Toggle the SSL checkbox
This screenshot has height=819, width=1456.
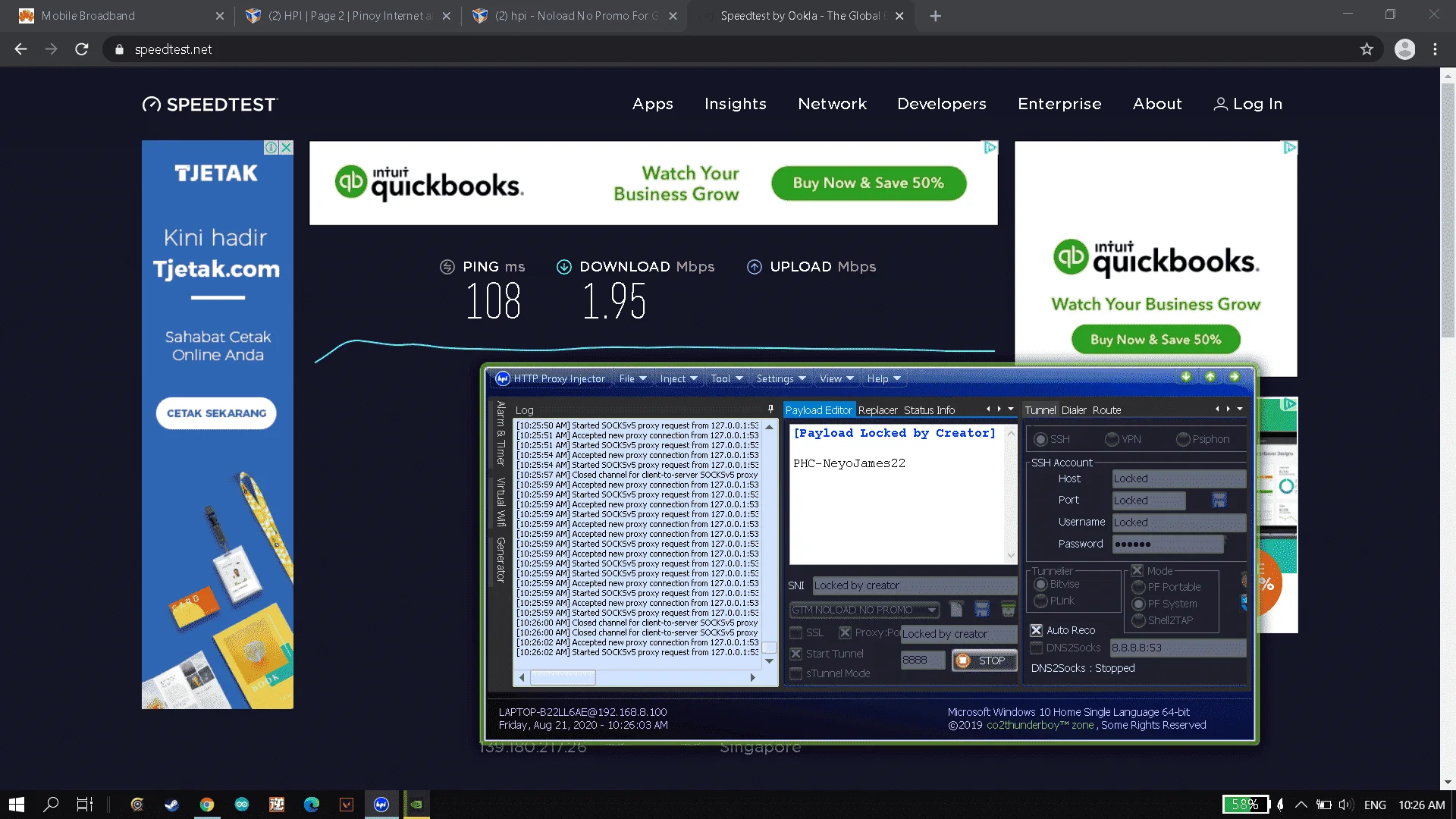(795, 632)
